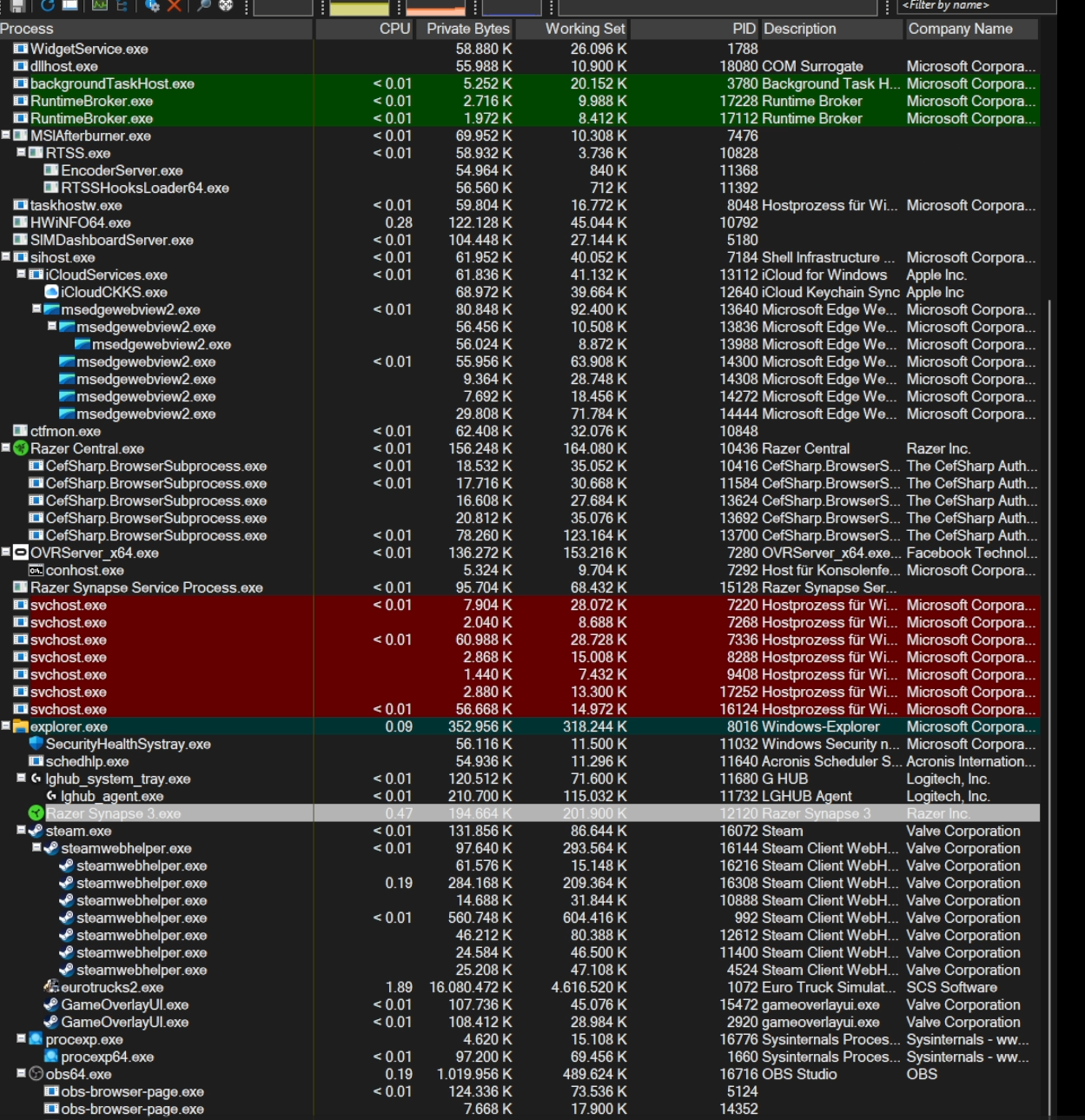Open the orange commit history mini graph
This screenshot has width=1085, height=1120.
click(x=436, y=8)
